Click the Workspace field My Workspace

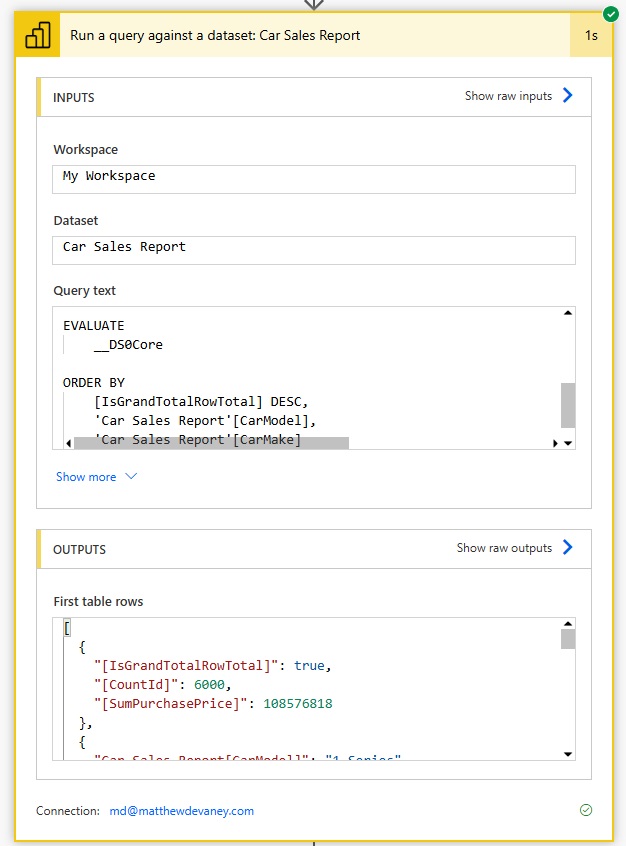314,179
